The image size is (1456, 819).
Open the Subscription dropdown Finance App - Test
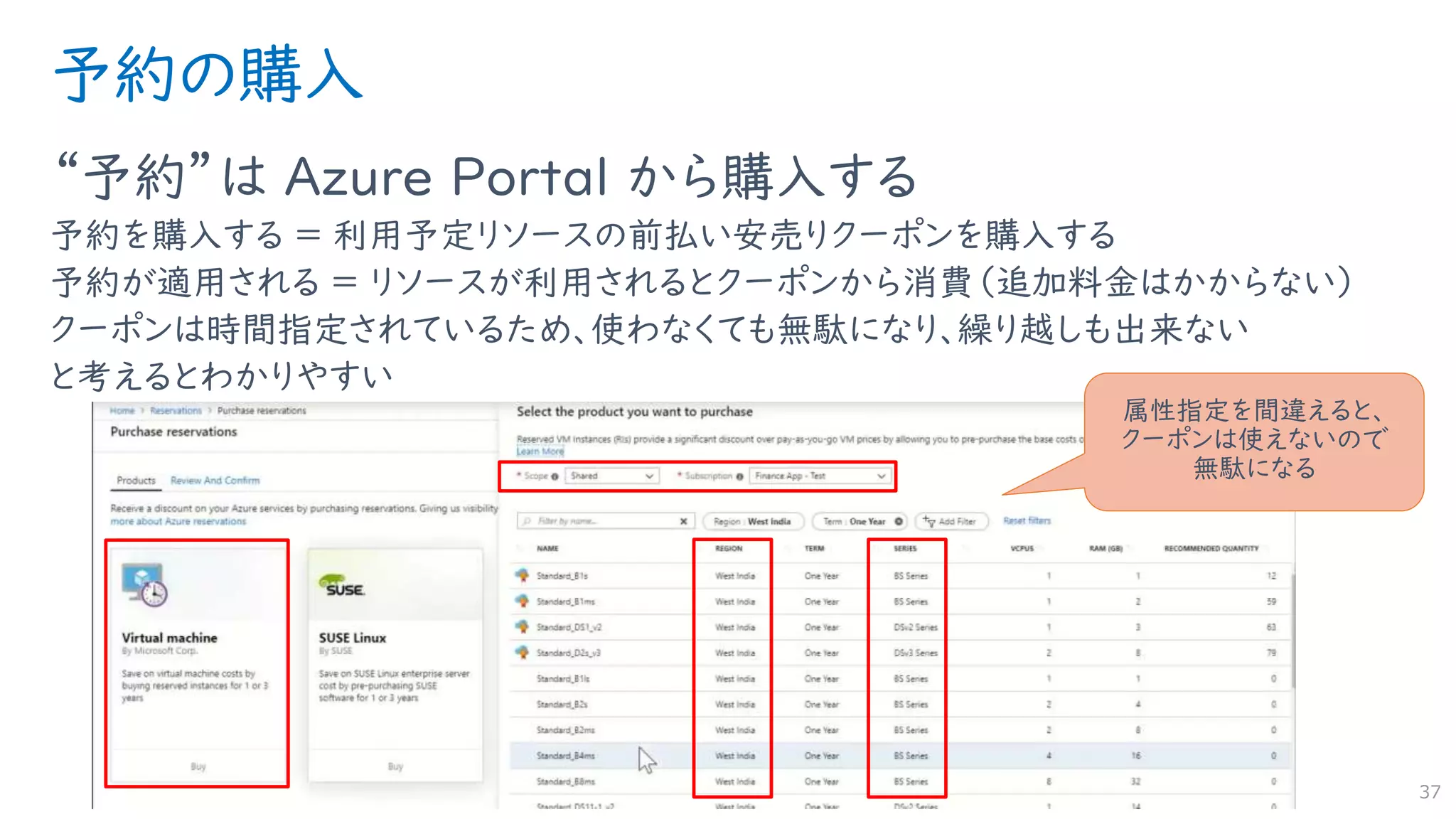tap(820, 476)
